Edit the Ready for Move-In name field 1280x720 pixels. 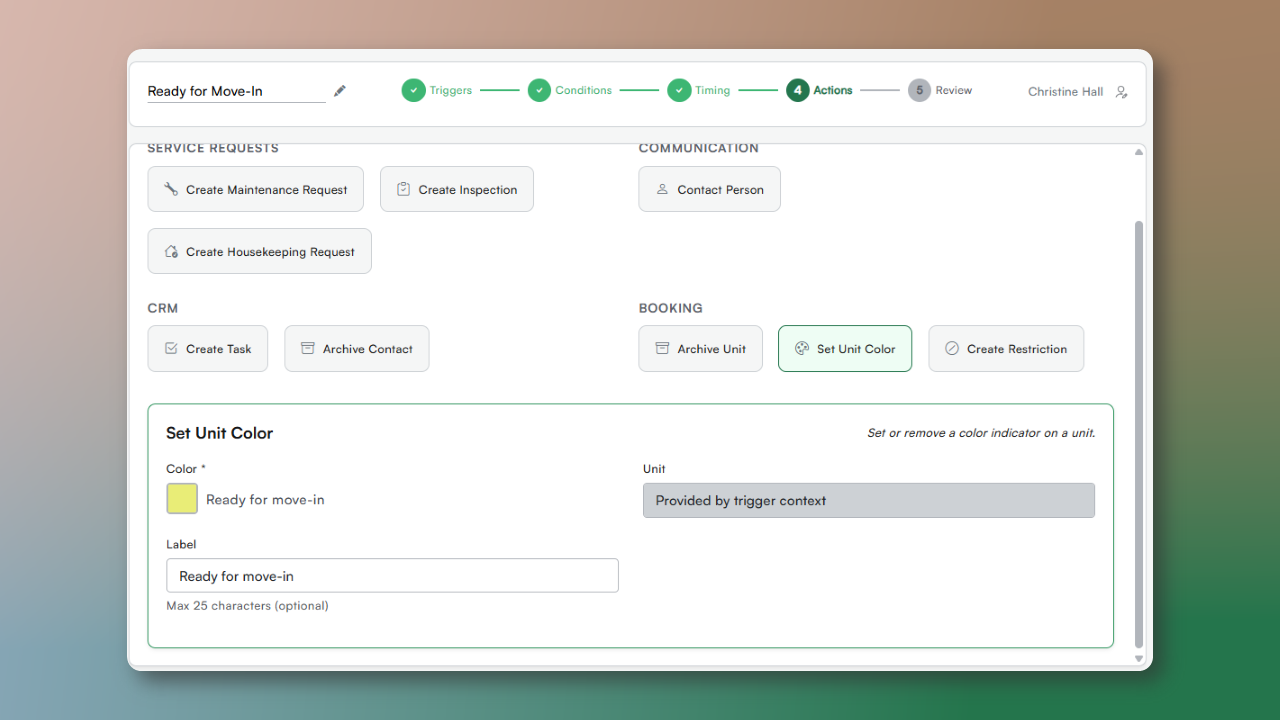click(x=236, y=91)
